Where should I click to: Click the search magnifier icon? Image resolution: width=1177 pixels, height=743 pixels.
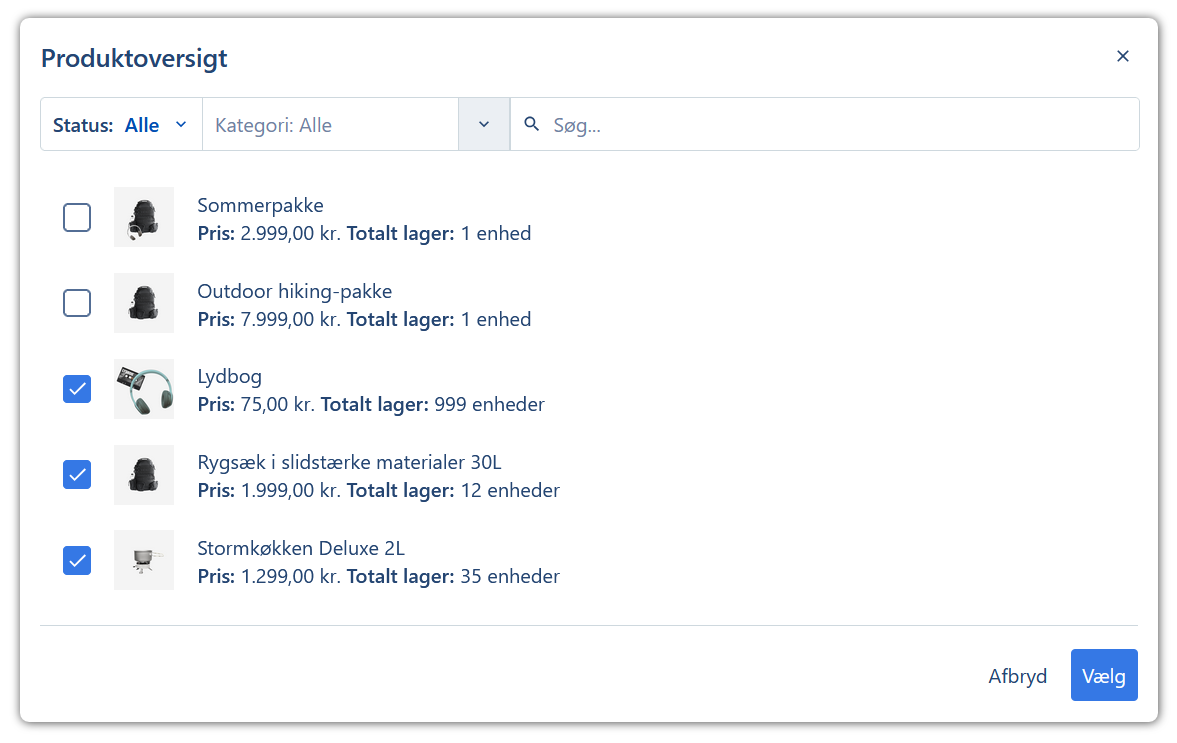tap(532, 124)
